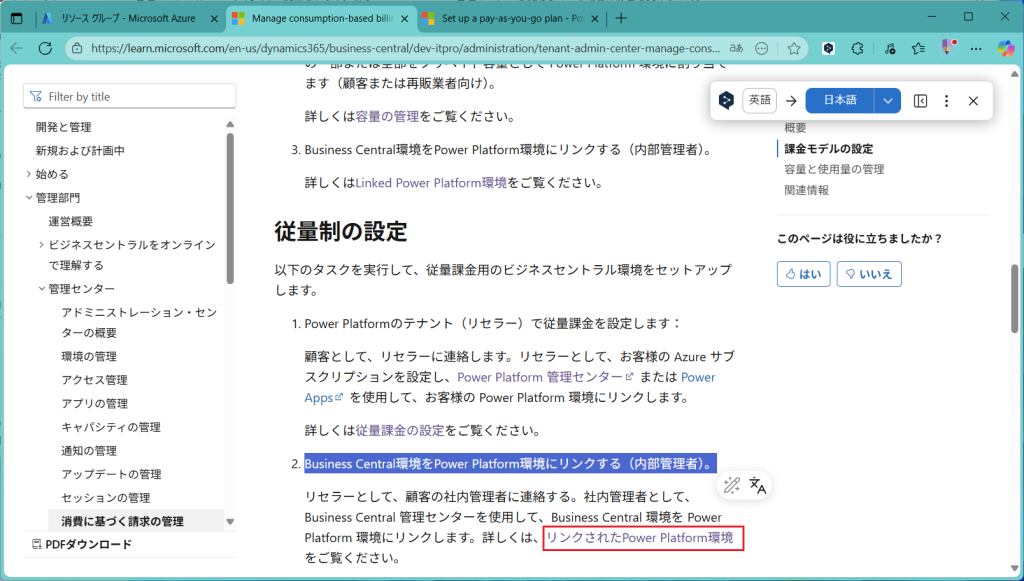
Task: Open a new browser tab
Action: click(x=621, y=18)
